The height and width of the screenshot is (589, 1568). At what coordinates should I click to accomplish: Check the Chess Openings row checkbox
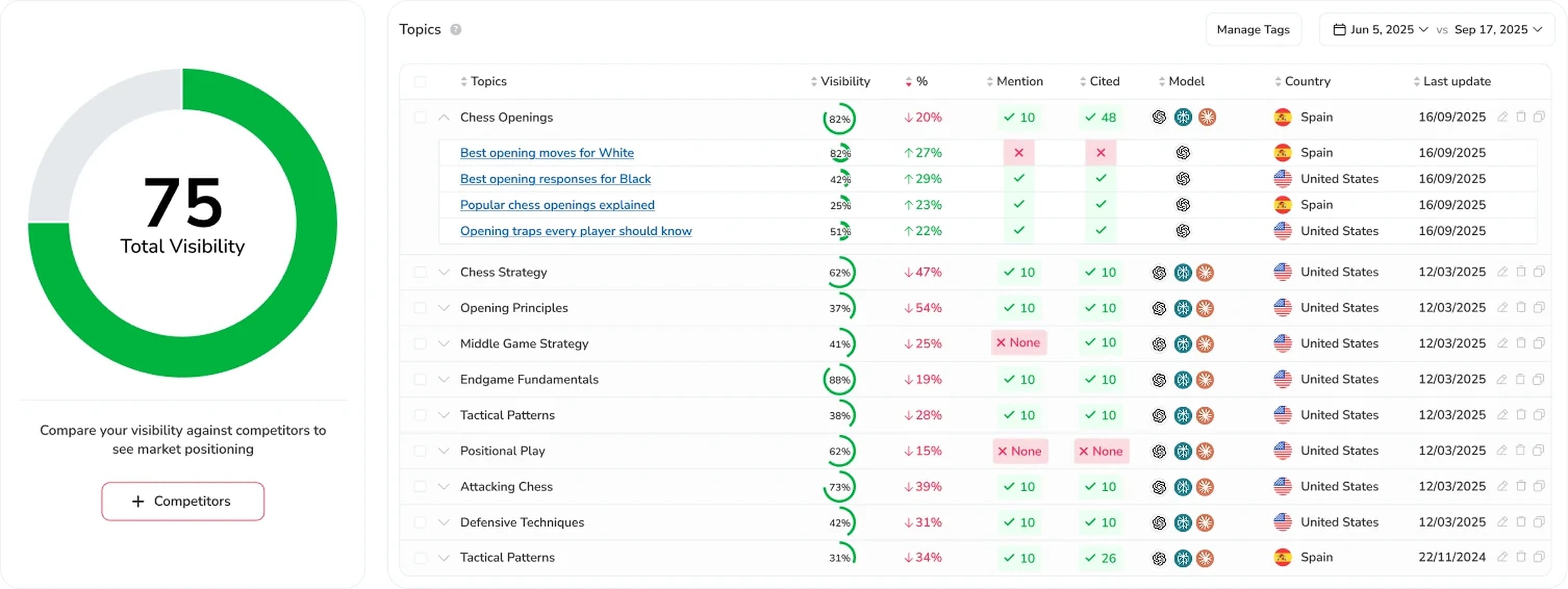pos(420,117)
